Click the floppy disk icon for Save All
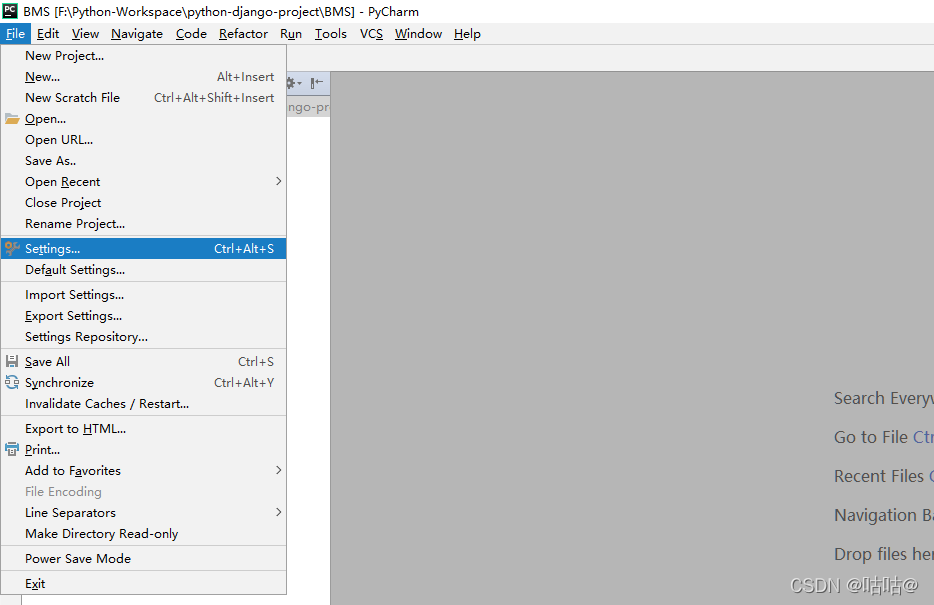This screenshot has height=605, width=934. point(12,361)
